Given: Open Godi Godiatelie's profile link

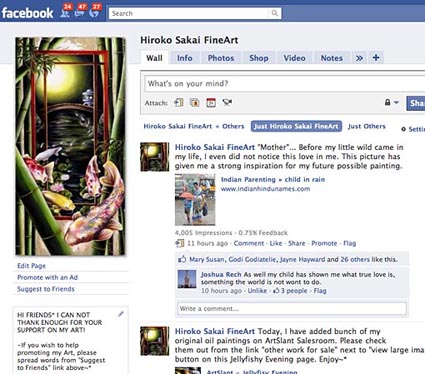Looking at the screenshot, I should [x=253, y=259].
